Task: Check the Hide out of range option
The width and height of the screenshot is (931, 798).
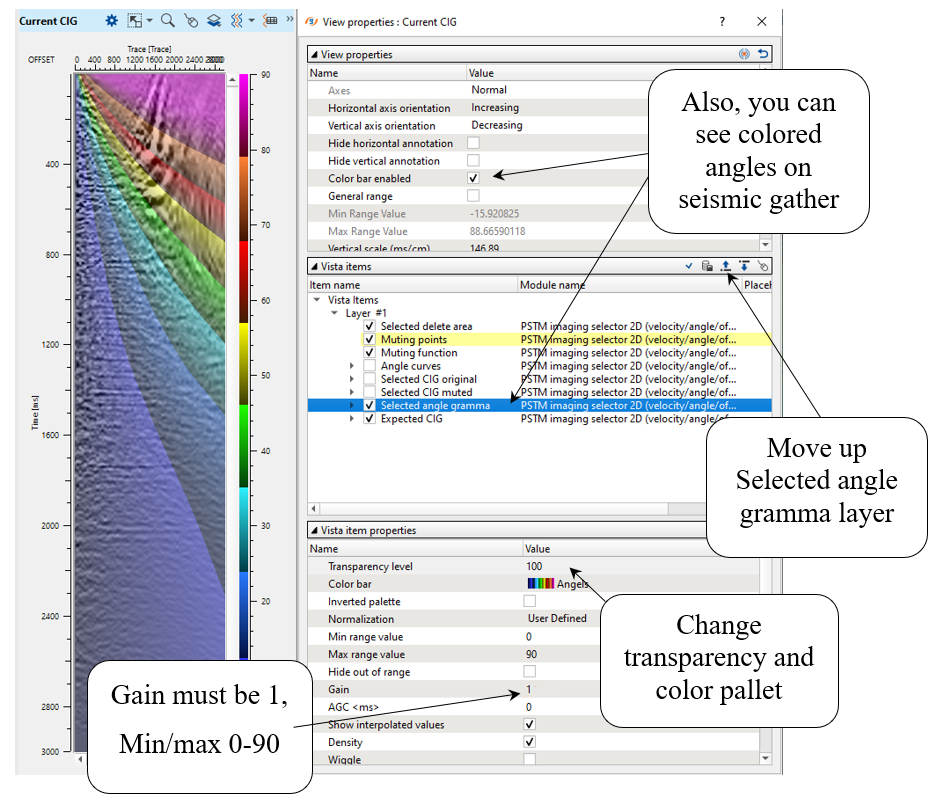Action: (x=530, y=672)
